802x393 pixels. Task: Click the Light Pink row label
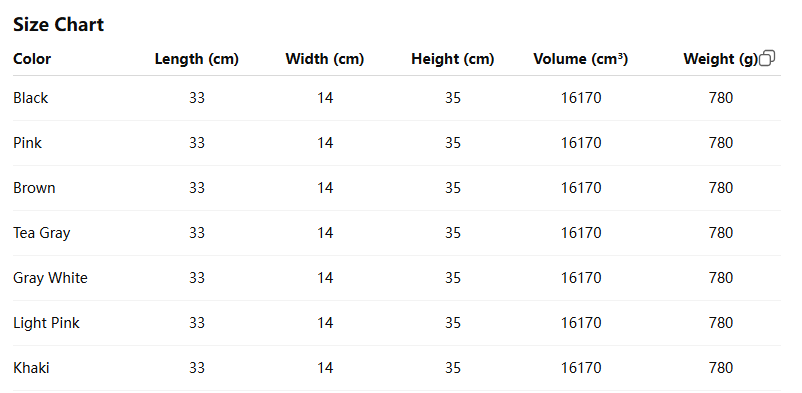point(47,323)
